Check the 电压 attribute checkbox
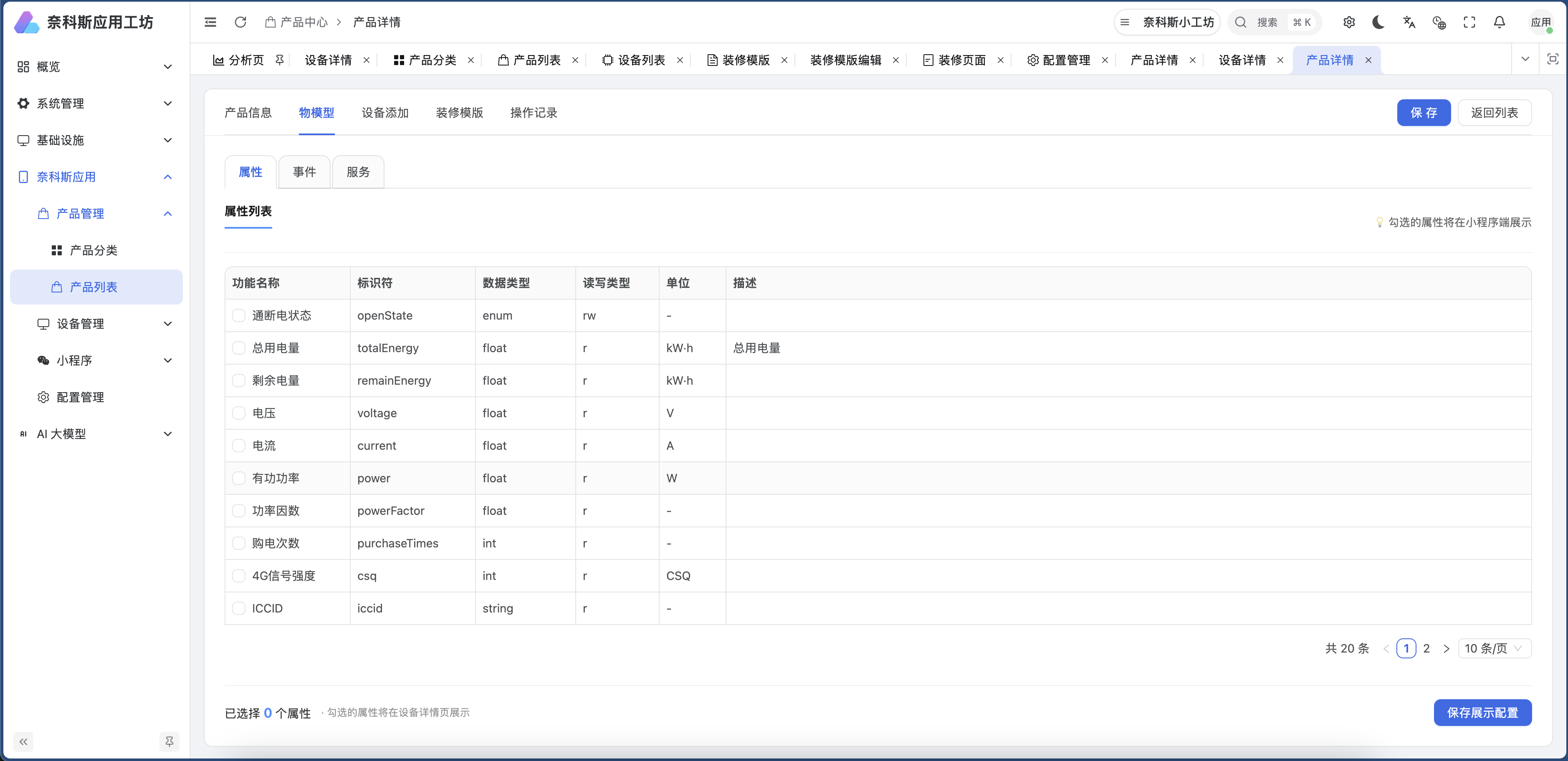The height and width of the screenshot is (761, 1568). (x=239, y=413)
